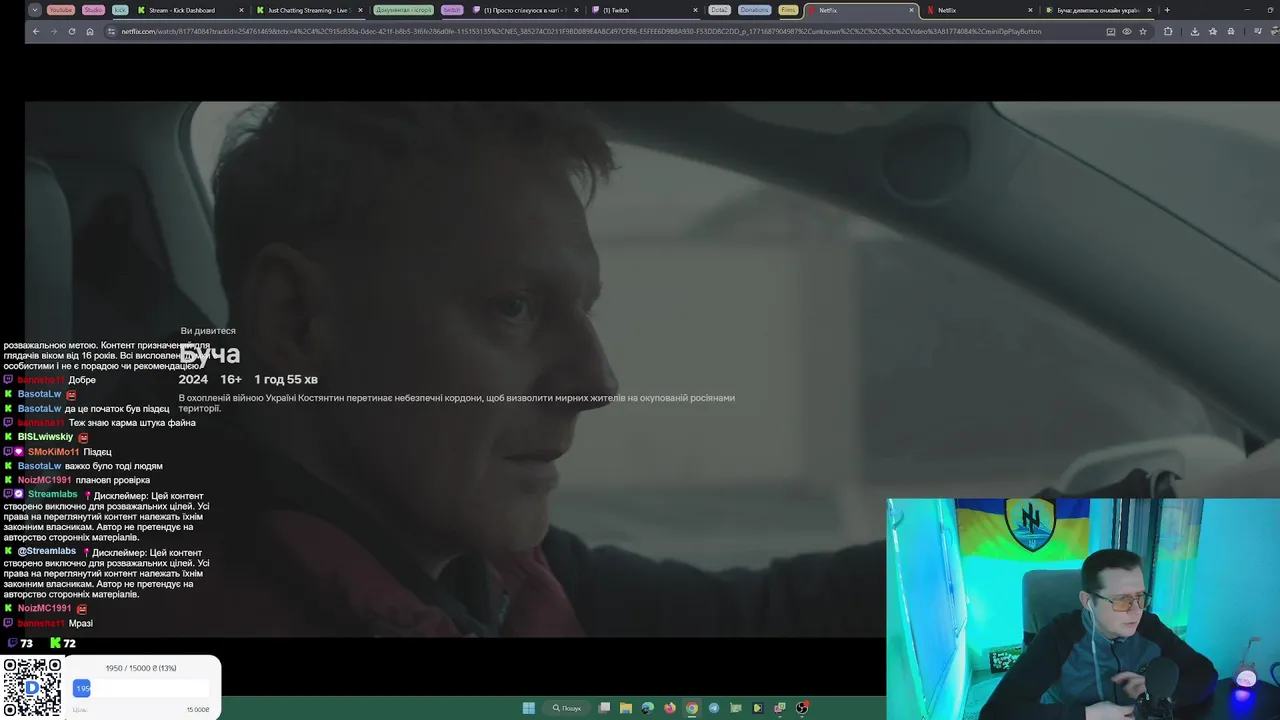Expand the Youtube tab group
The height and width of the screenshot is (720, 1280).
point(61,10)
